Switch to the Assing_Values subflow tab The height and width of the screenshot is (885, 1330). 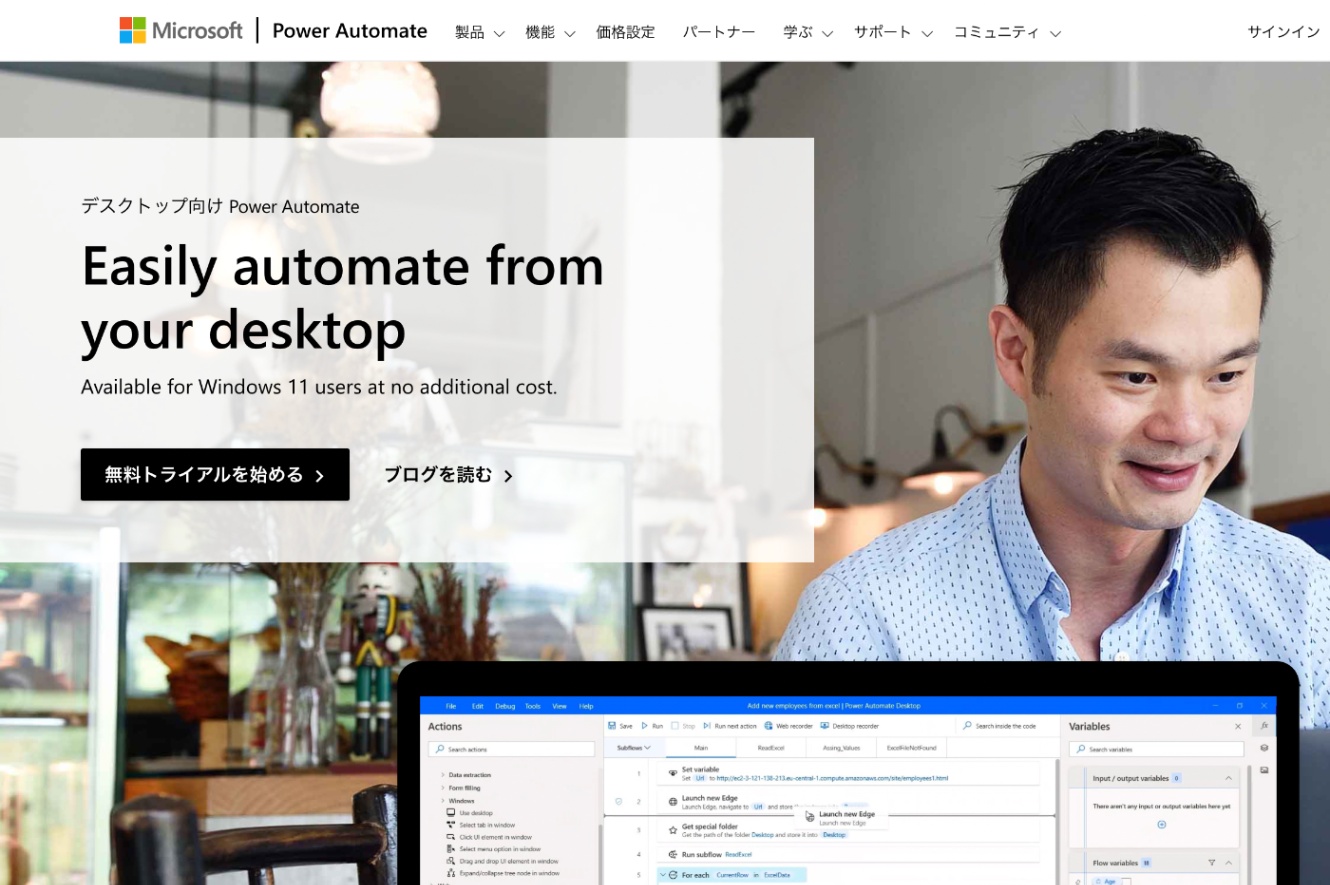pyautogui.click(x=841, y=747)
